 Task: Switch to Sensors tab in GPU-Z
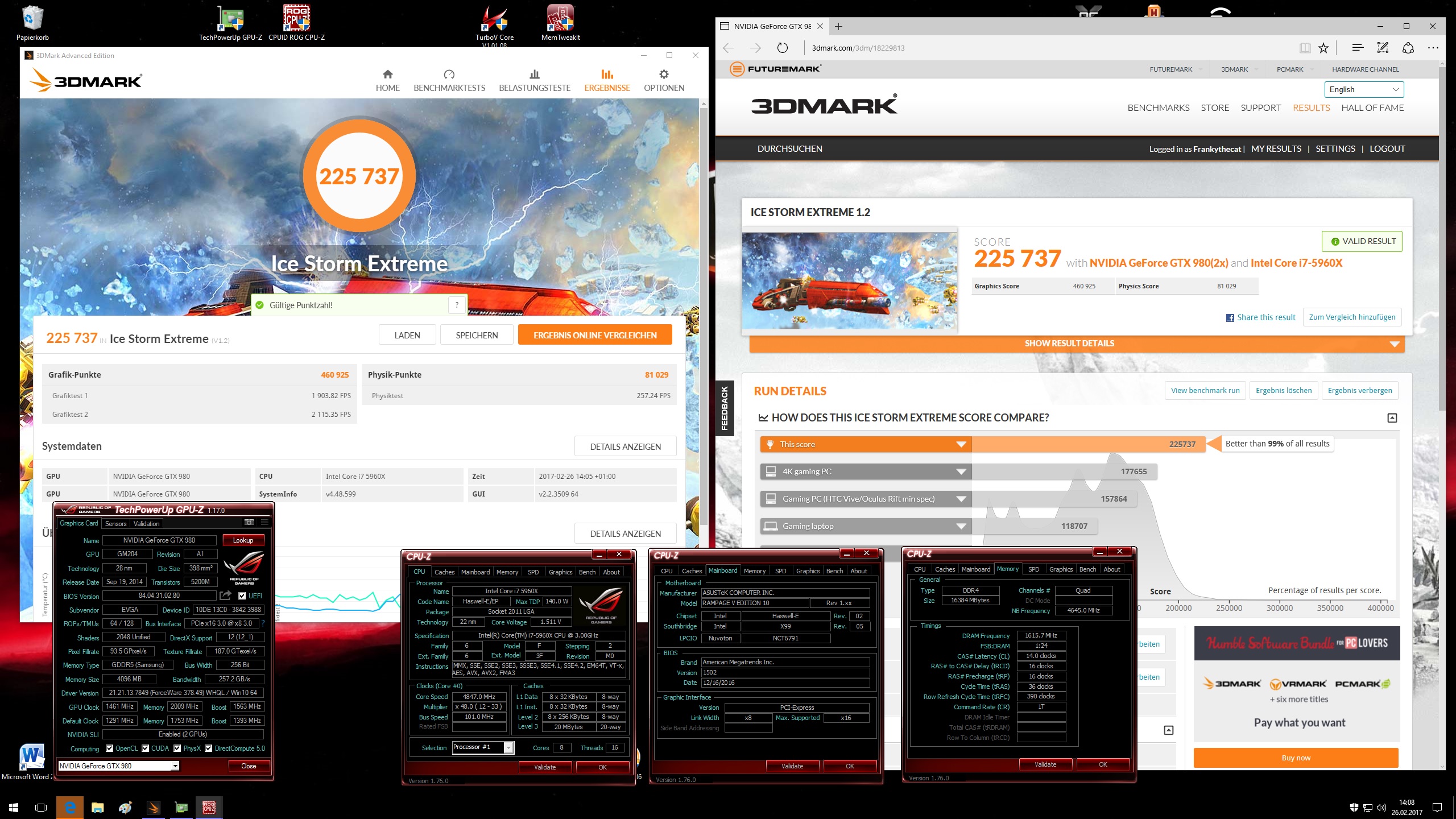(x=115, y=523)
